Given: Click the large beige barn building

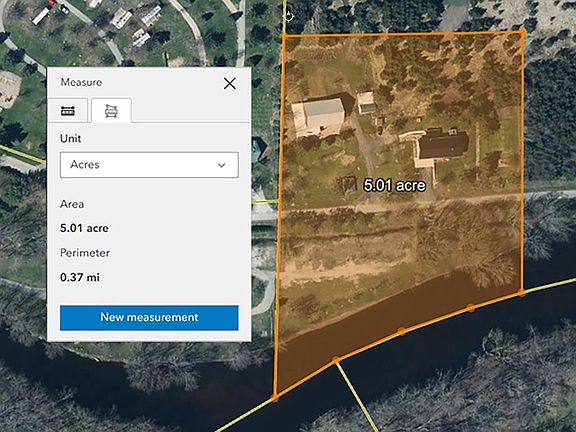Looking at the screenshot, I should point(318,118).
